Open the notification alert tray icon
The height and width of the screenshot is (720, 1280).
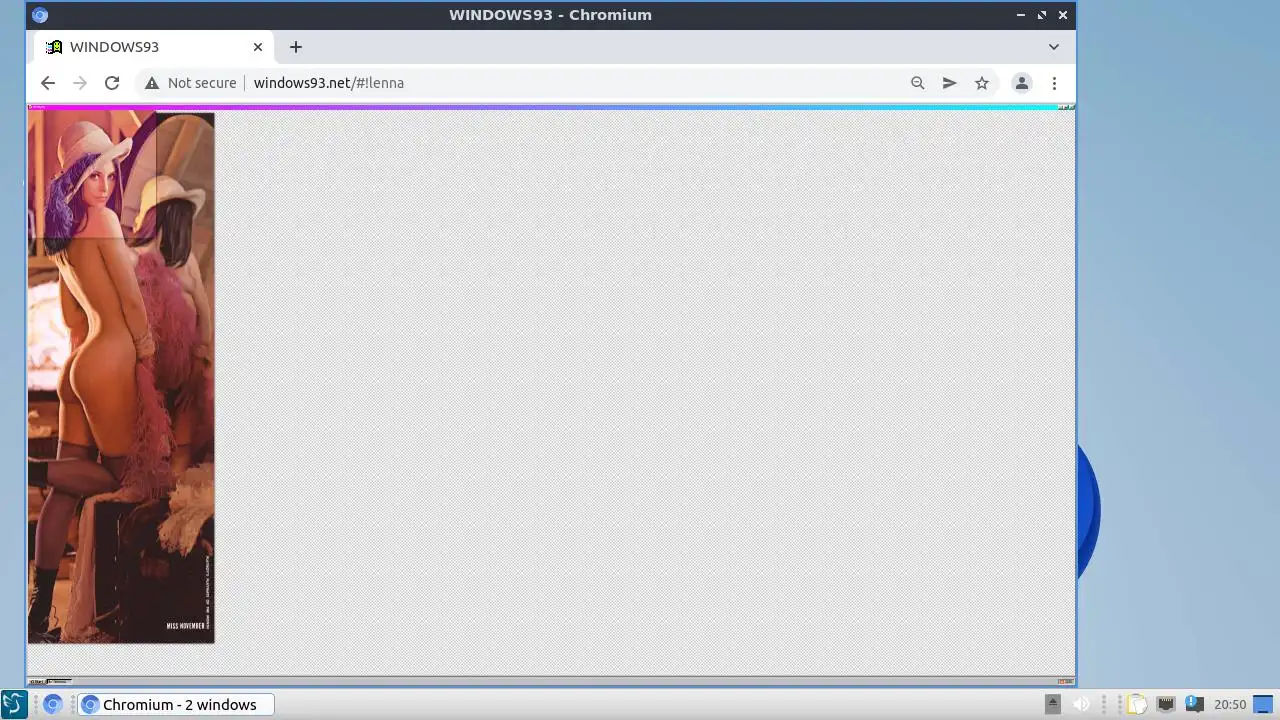pyautogui.click(x=1193, y=704)
